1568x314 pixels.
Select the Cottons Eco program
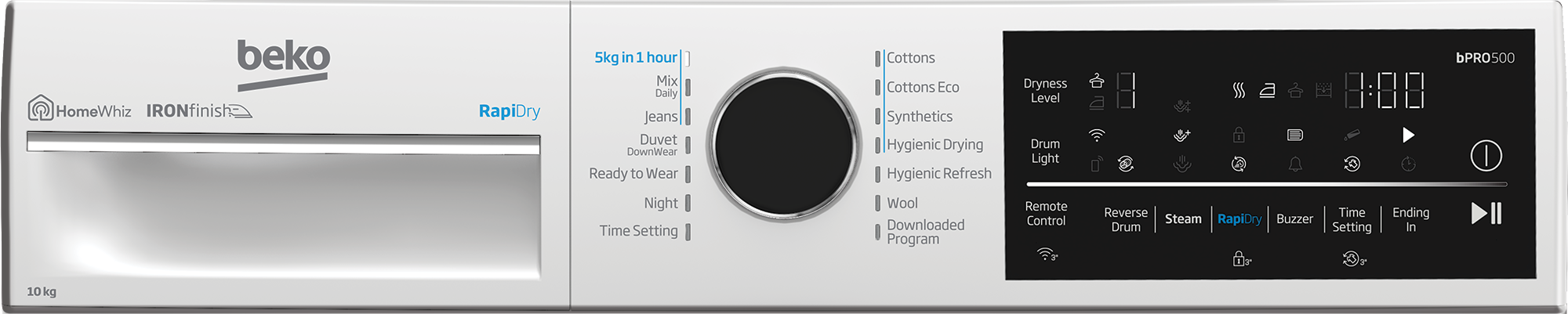coord(922,87)
